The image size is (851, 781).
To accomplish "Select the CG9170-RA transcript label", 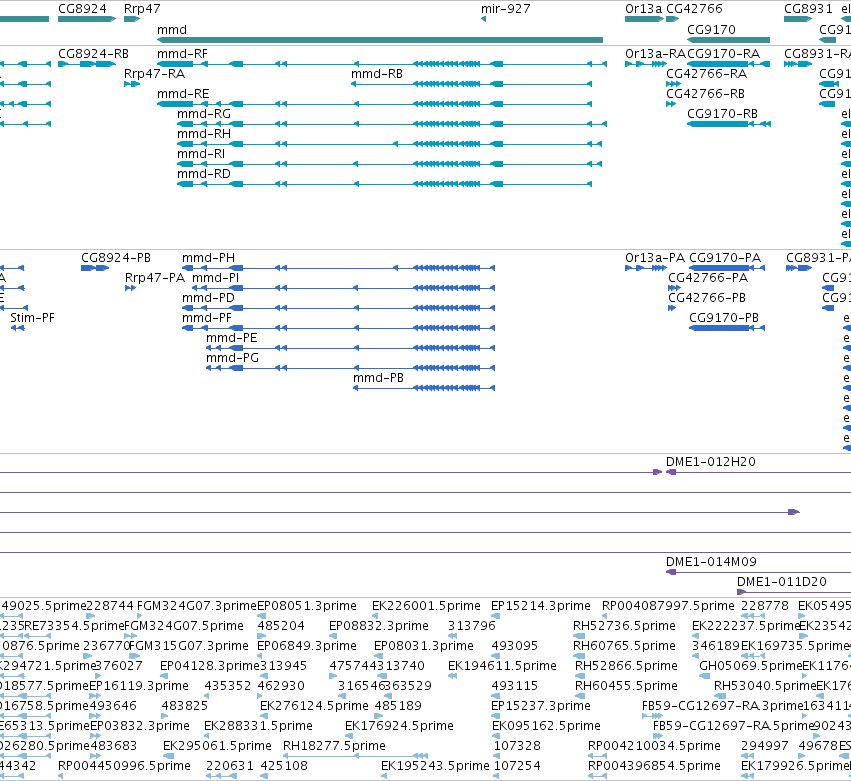I will [x=723, y=54].
